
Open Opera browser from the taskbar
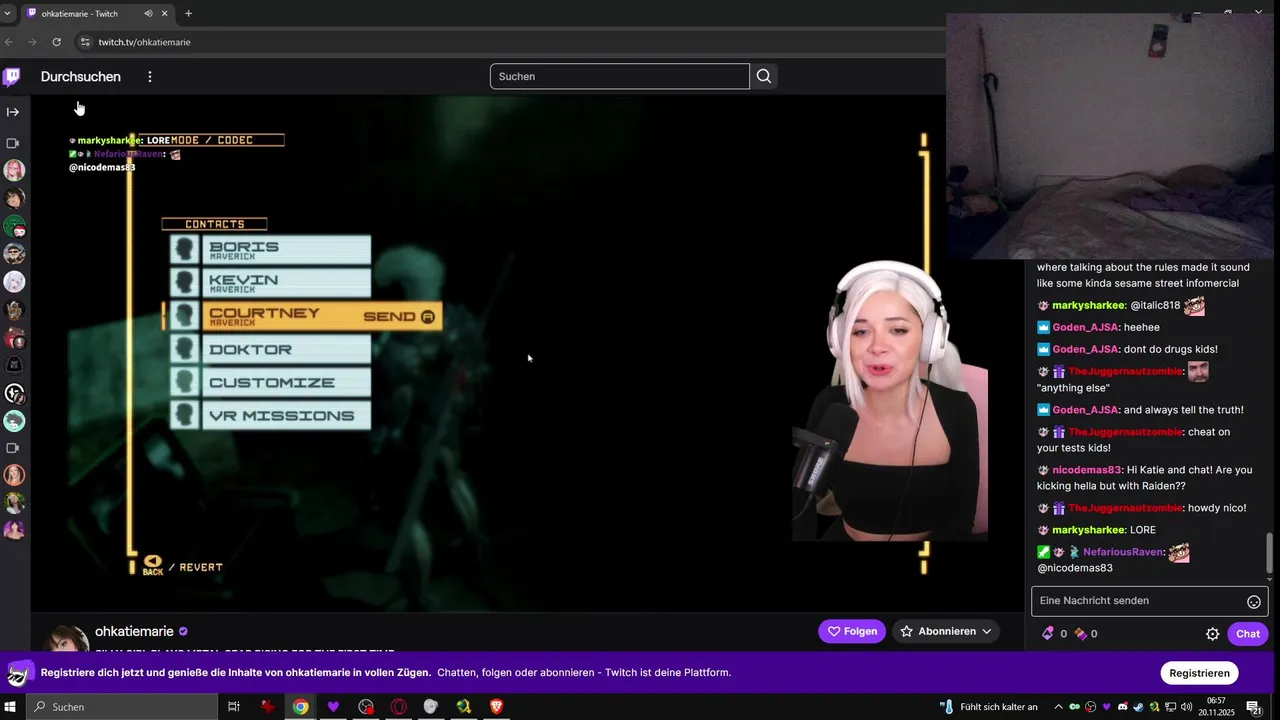point(398,706)
